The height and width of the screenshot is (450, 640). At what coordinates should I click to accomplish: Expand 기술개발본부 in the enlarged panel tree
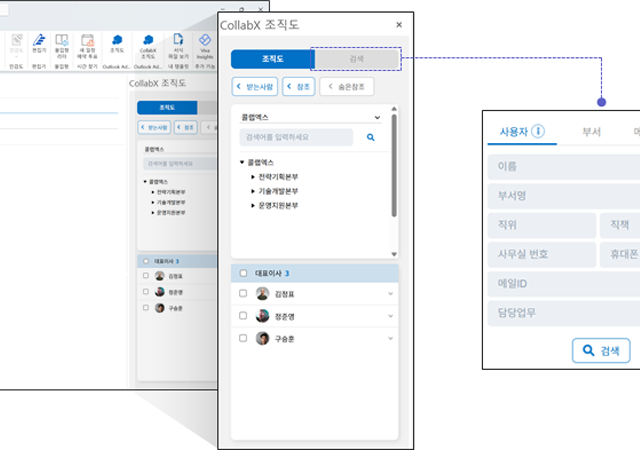tap(253, 191)
